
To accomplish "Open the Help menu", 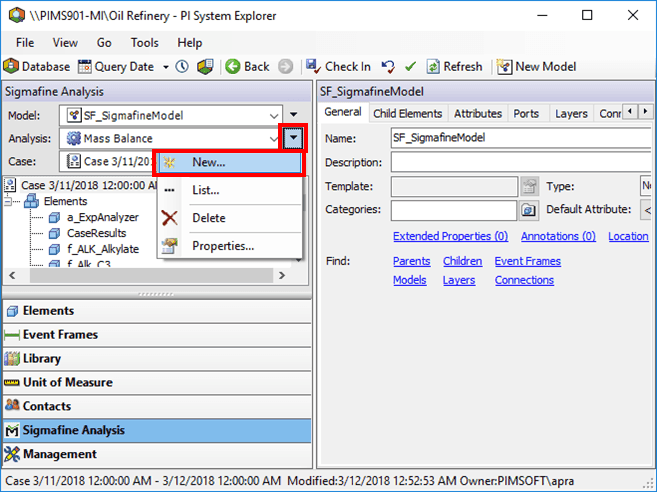I will 189,43.
